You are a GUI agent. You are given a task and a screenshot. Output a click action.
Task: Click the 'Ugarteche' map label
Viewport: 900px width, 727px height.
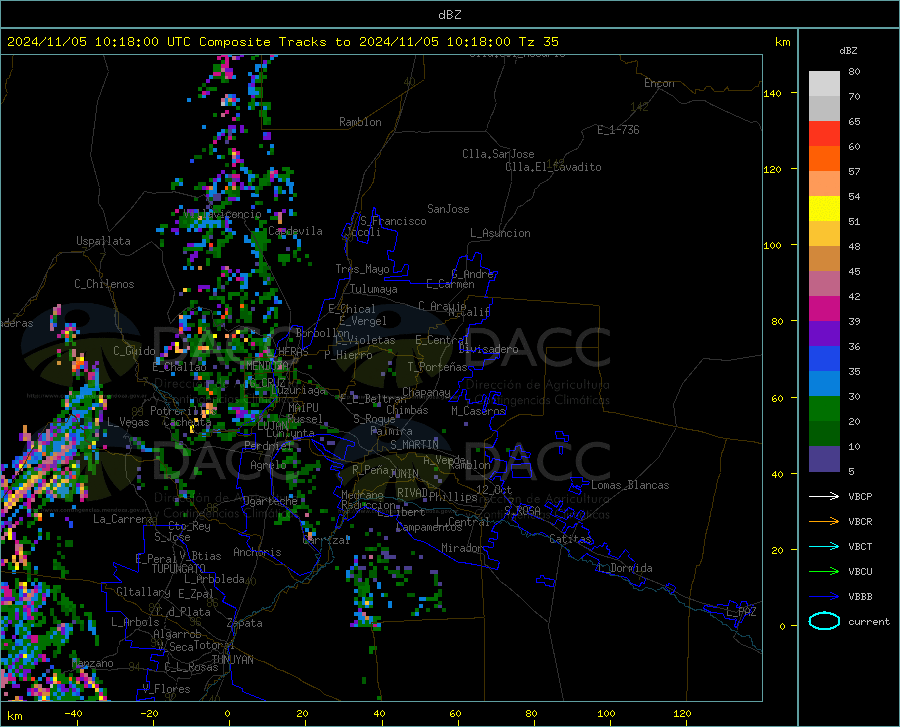pyautogui.click(x=270, y=501)
